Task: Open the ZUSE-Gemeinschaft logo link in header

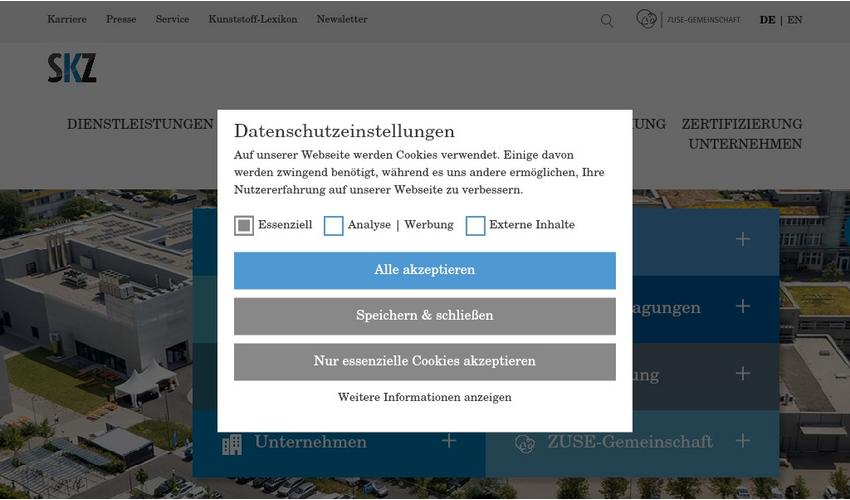Action: 688,19
